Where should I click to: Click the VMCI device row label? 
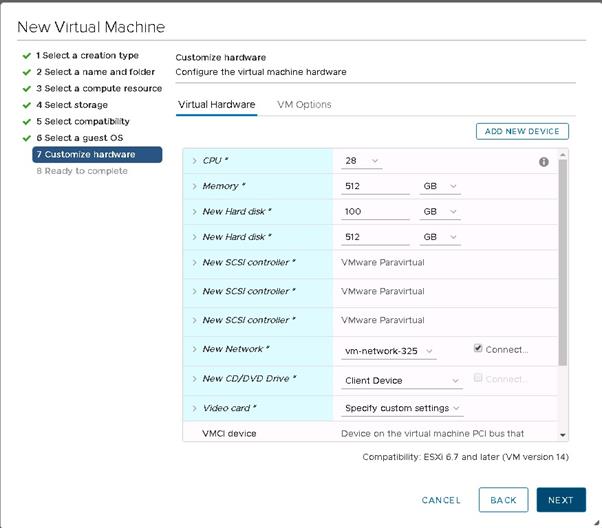[229, 434]
